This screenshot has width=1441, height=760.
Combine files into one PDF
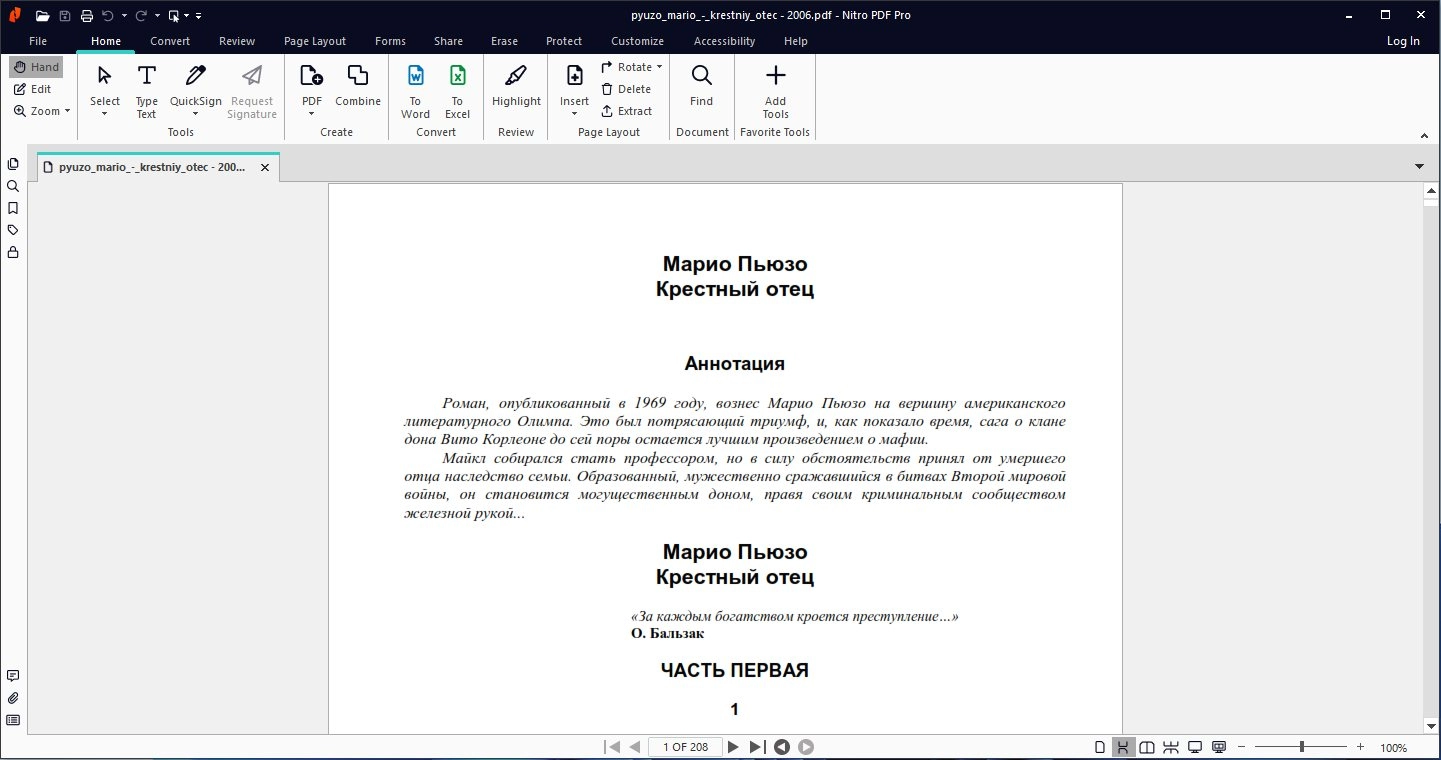358,85
